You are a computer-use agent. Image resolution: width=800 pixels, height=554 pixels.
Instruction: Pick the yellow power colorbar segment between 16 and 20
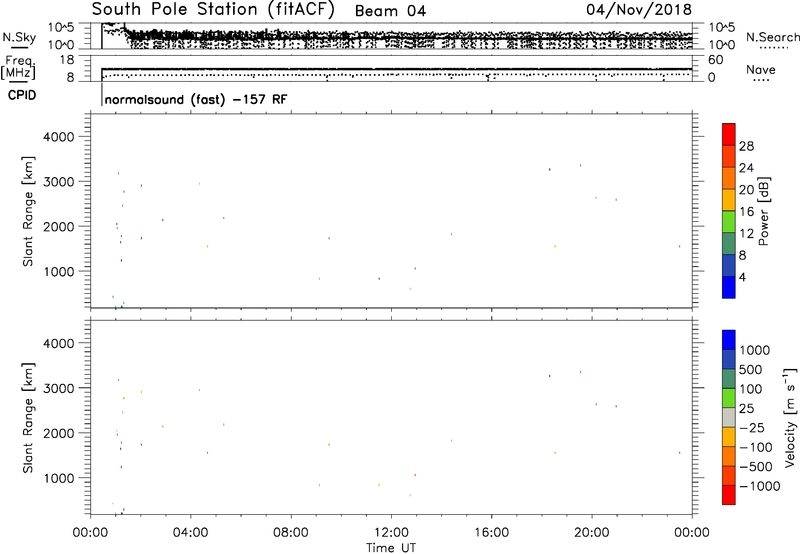click(x=729, y=199)
